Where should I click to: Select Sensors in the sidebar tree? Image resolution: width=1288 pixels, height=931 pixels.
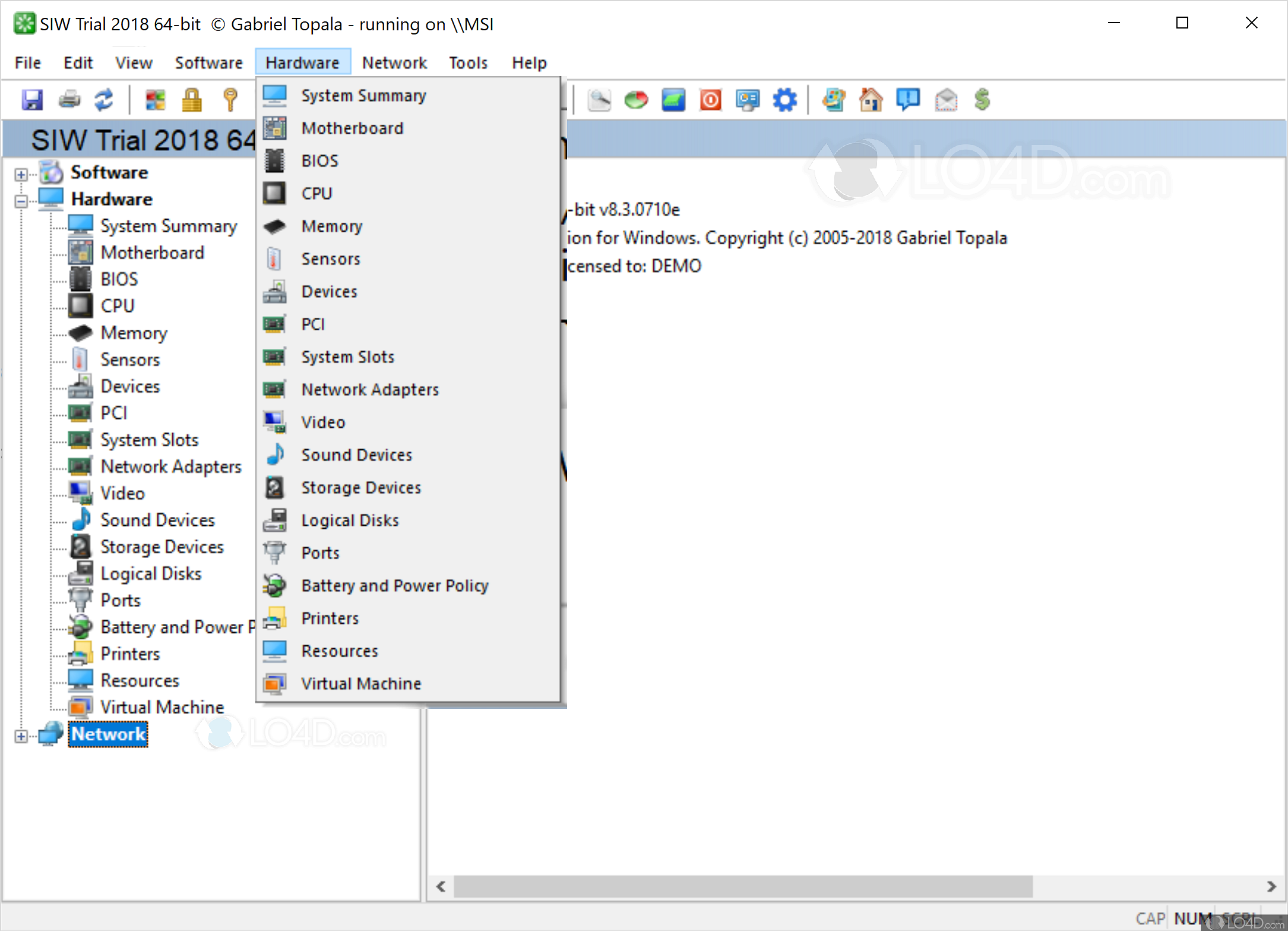pyautogui.click(x=130, y=359)
